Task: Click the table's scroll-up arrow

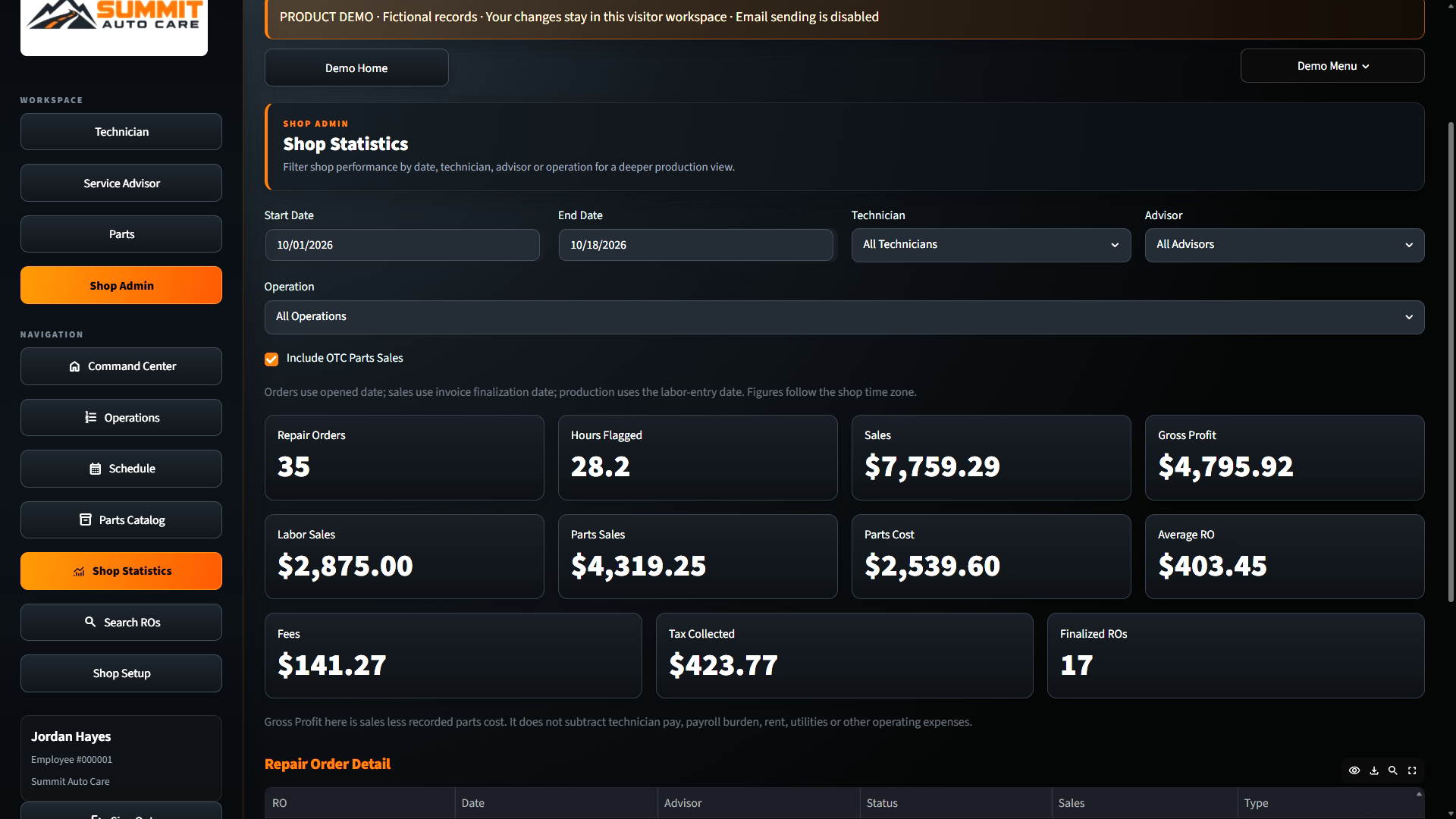Action: tap(1419, 794)
